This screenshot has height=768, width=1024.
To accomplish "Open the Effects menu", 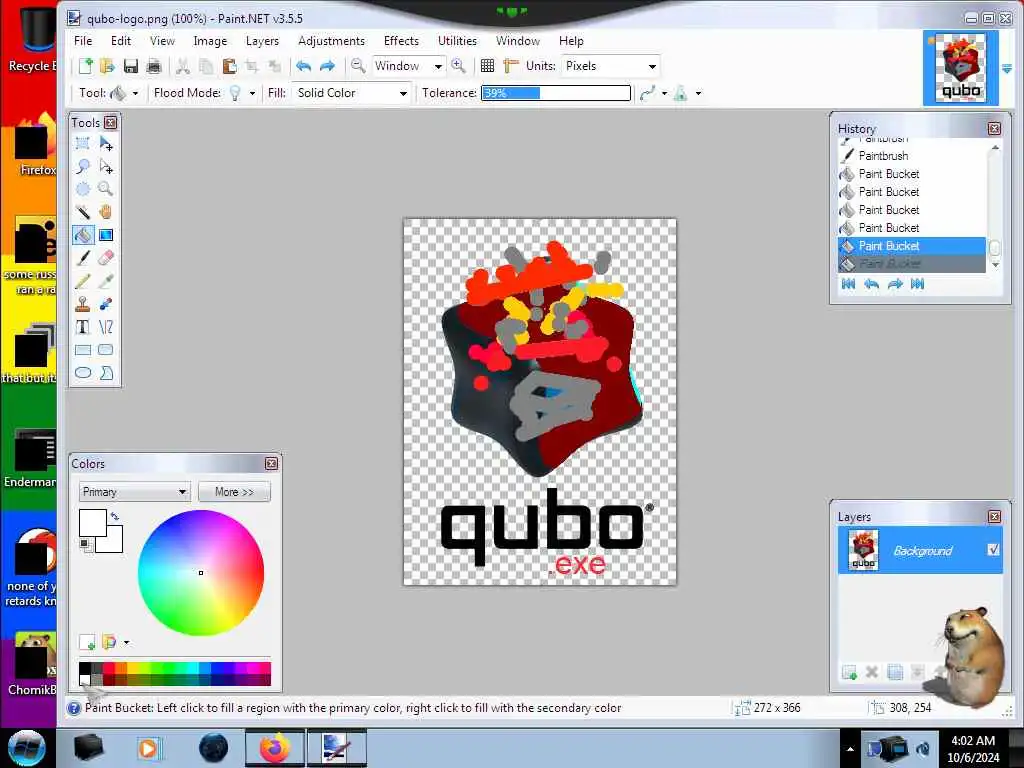I will tap(401, 40).
